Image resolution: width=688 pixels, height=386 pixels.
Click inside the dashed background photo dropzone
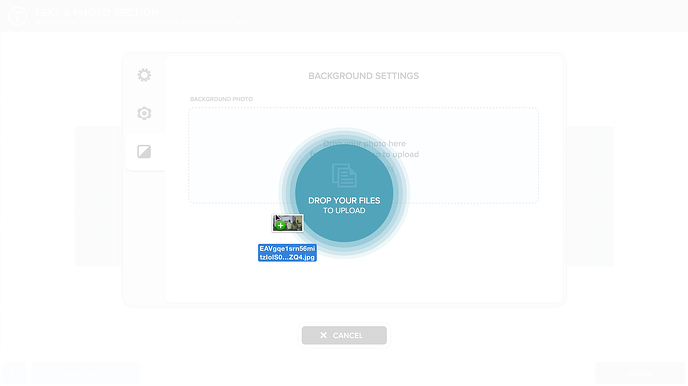(465, 155)
